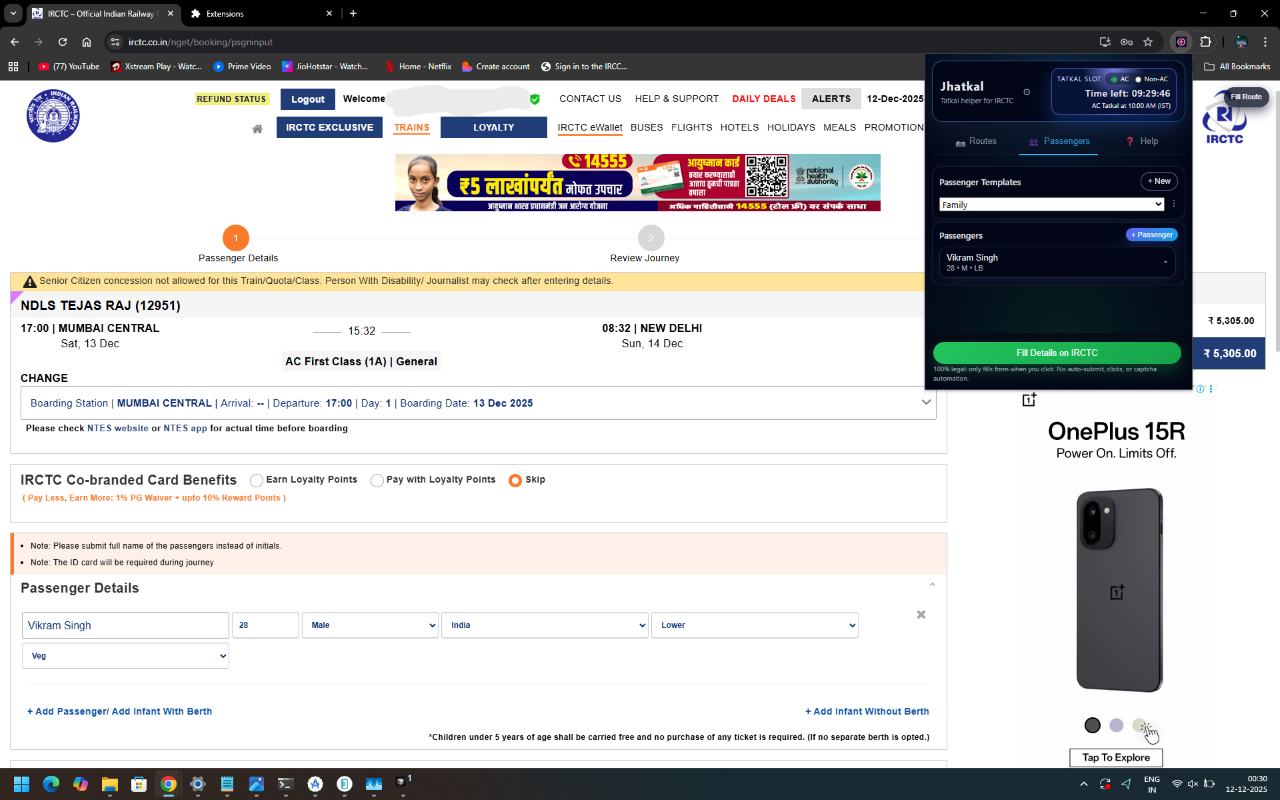Click the REFUND STATUS button
The image size is (1280, 800).
coord(232,99)
